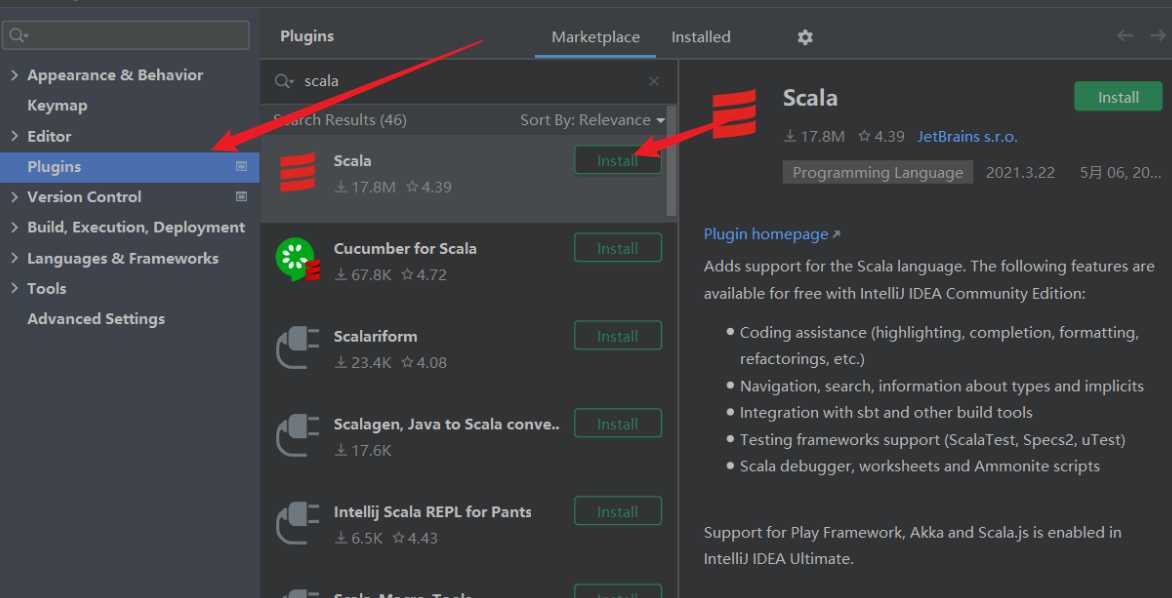Select the Cucumber for Scala title text

pos(405,248)
